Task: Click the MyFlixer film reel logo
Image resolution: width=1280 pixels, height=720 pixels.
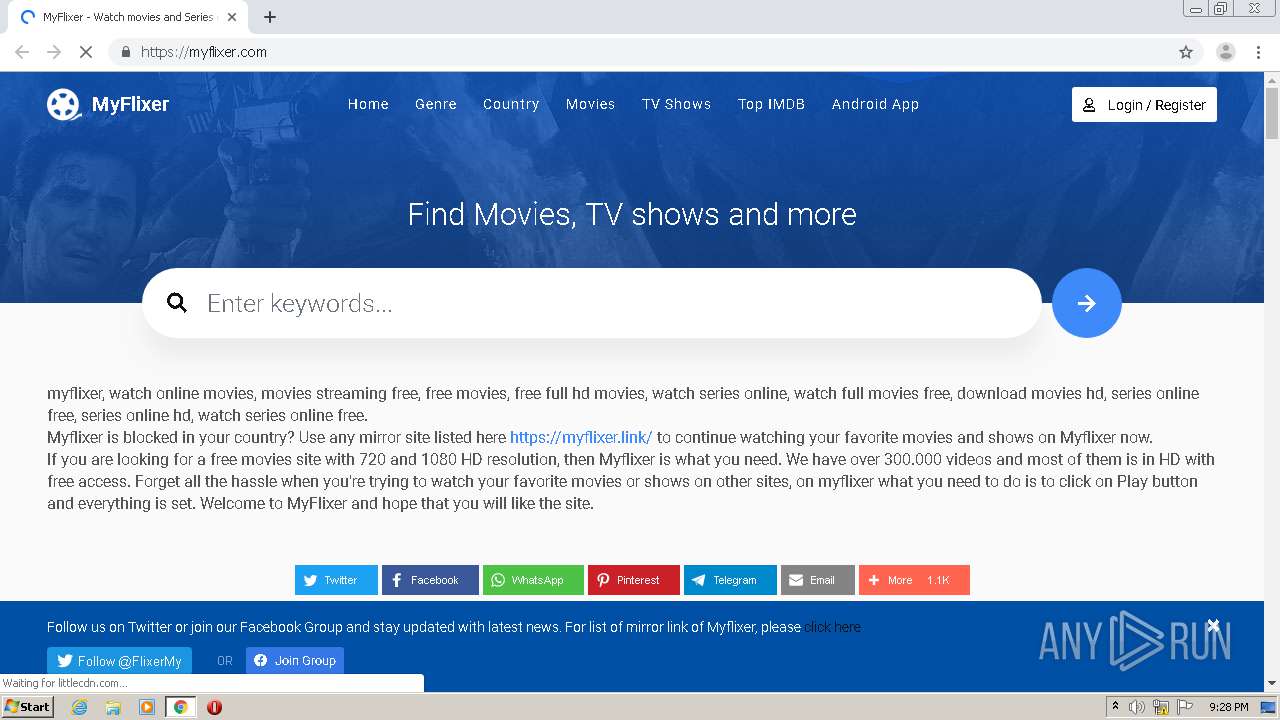Action: tap(64, 104)
